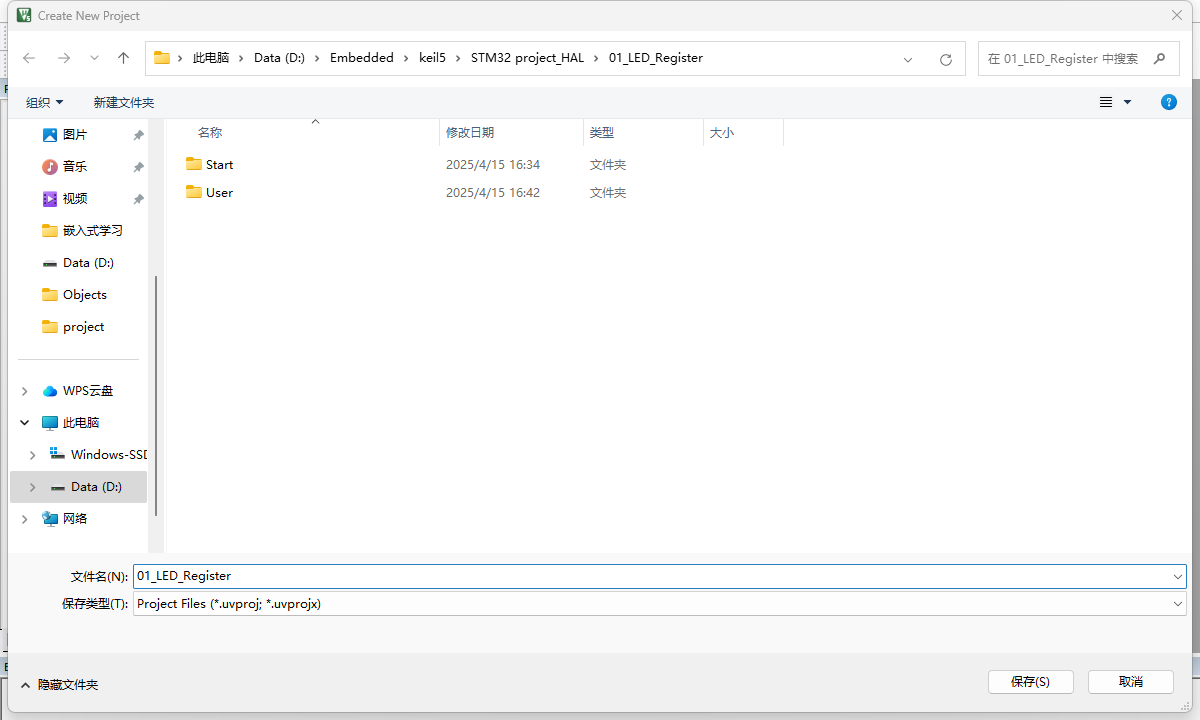This screenshot has height=720, width=1200.
Task: Change the view layout icon
Action: tap(1106, 102)
